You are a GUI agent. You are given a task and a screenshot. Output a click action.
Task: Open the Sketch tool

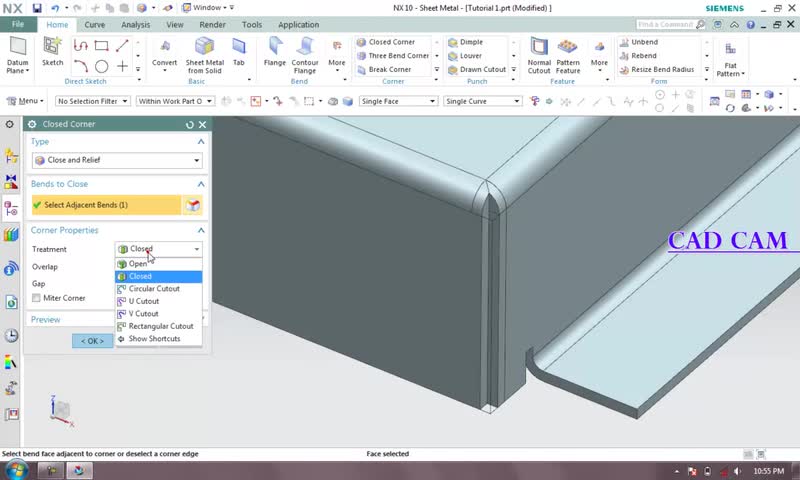(52, 52)
